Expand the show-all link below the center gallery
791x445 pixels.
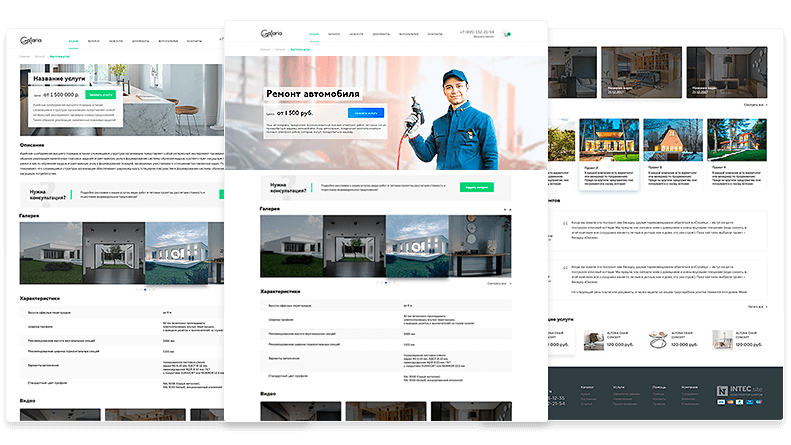coord(499,284)
